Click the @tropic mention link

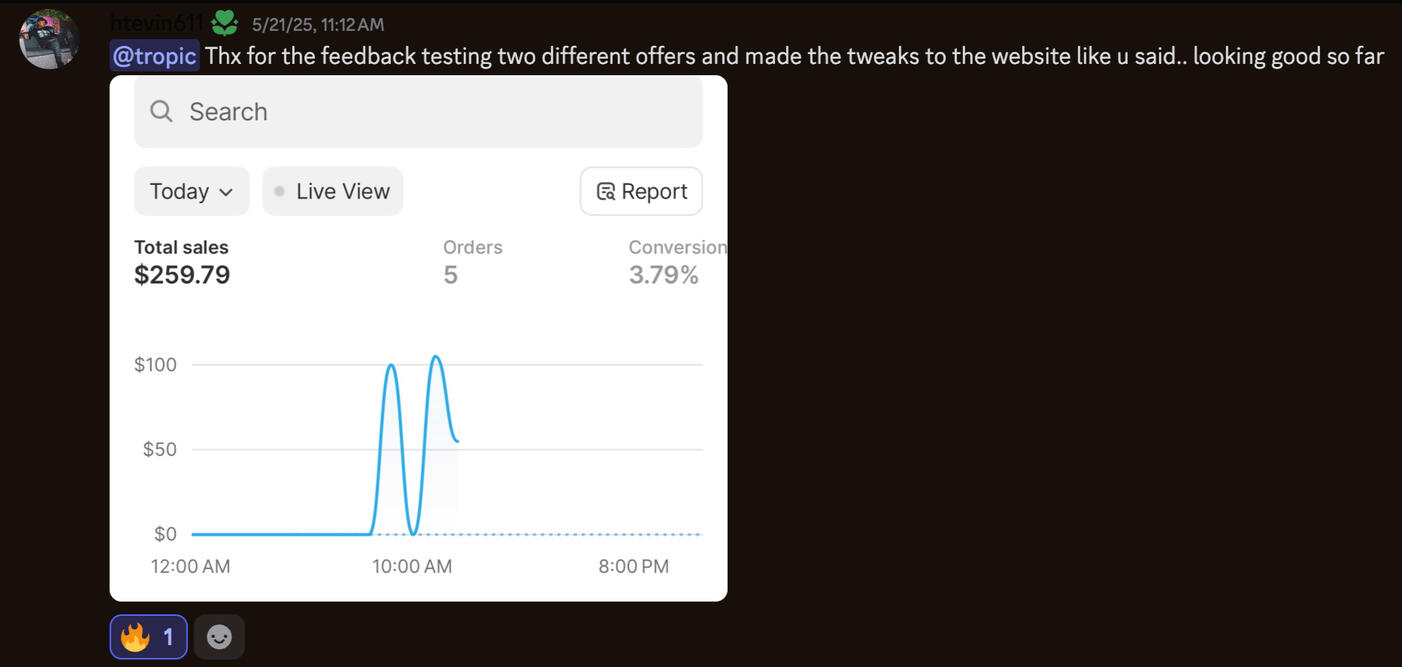(x=154, y=56)
